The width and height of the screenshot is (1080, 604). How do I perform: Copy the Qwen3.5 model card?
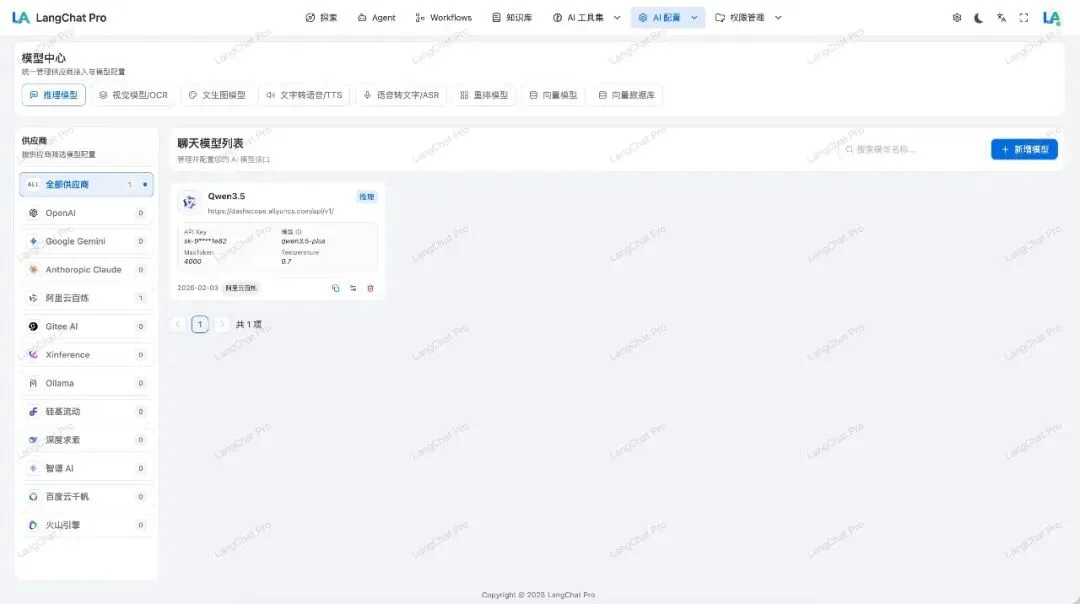pos(335,288)
